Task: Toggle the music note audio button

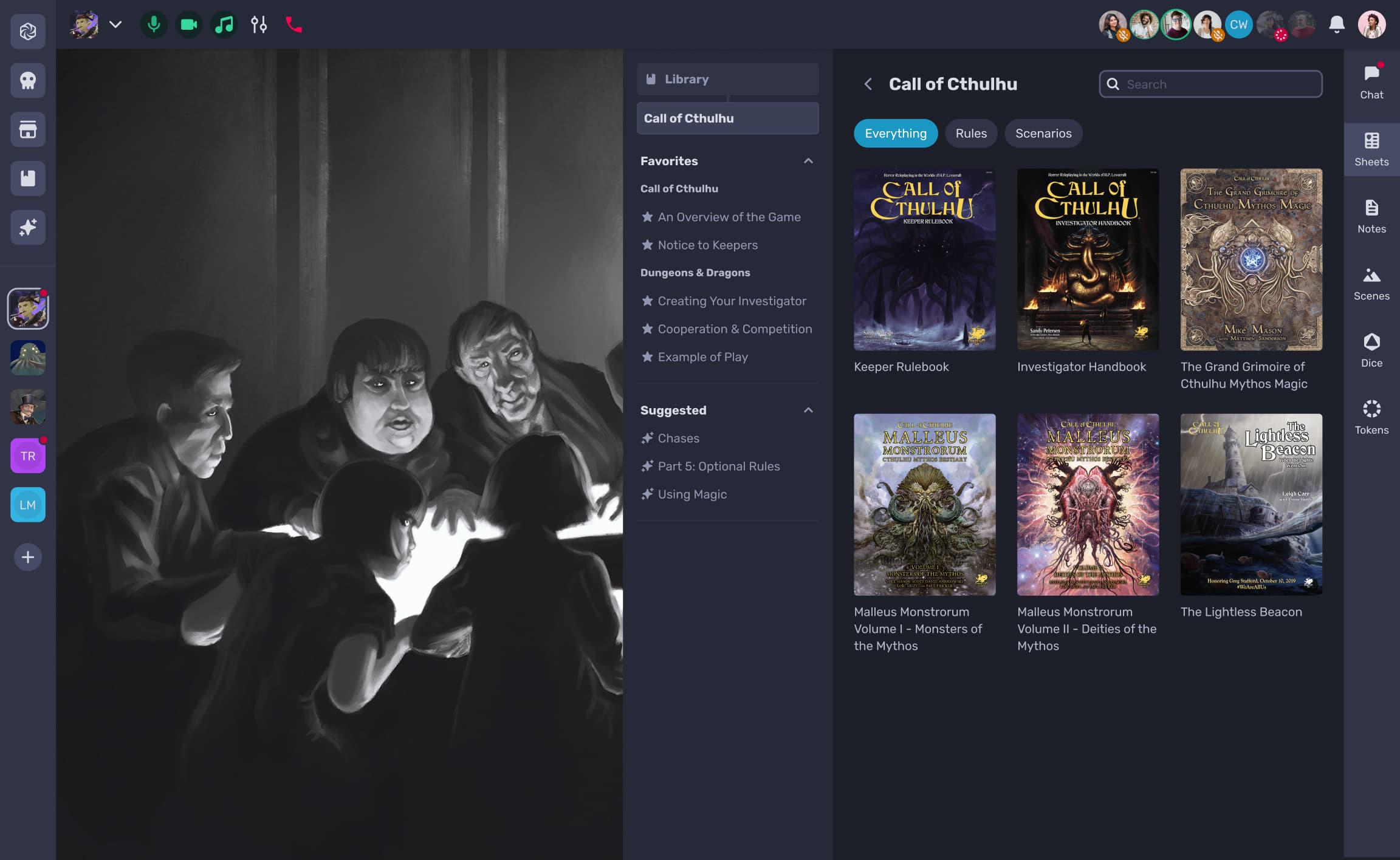Action: (224, 25)
